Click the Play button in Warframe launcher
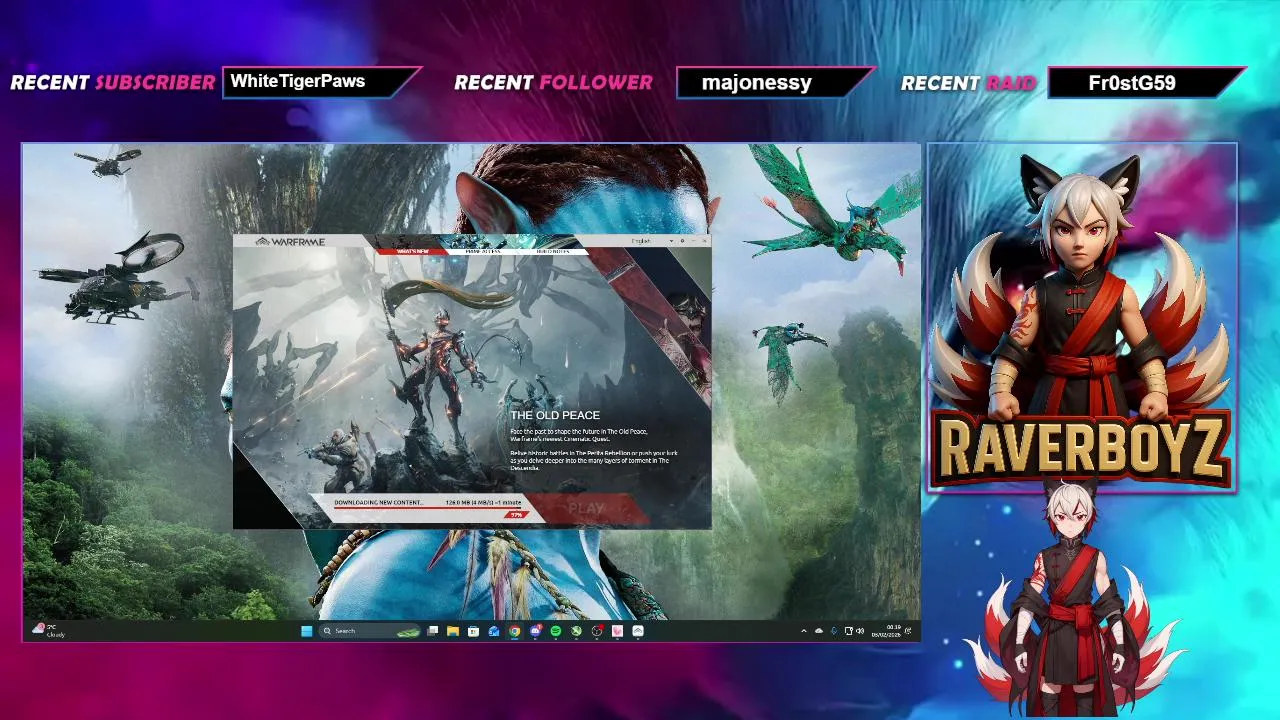1280x720 pixels. pos(587,508)
